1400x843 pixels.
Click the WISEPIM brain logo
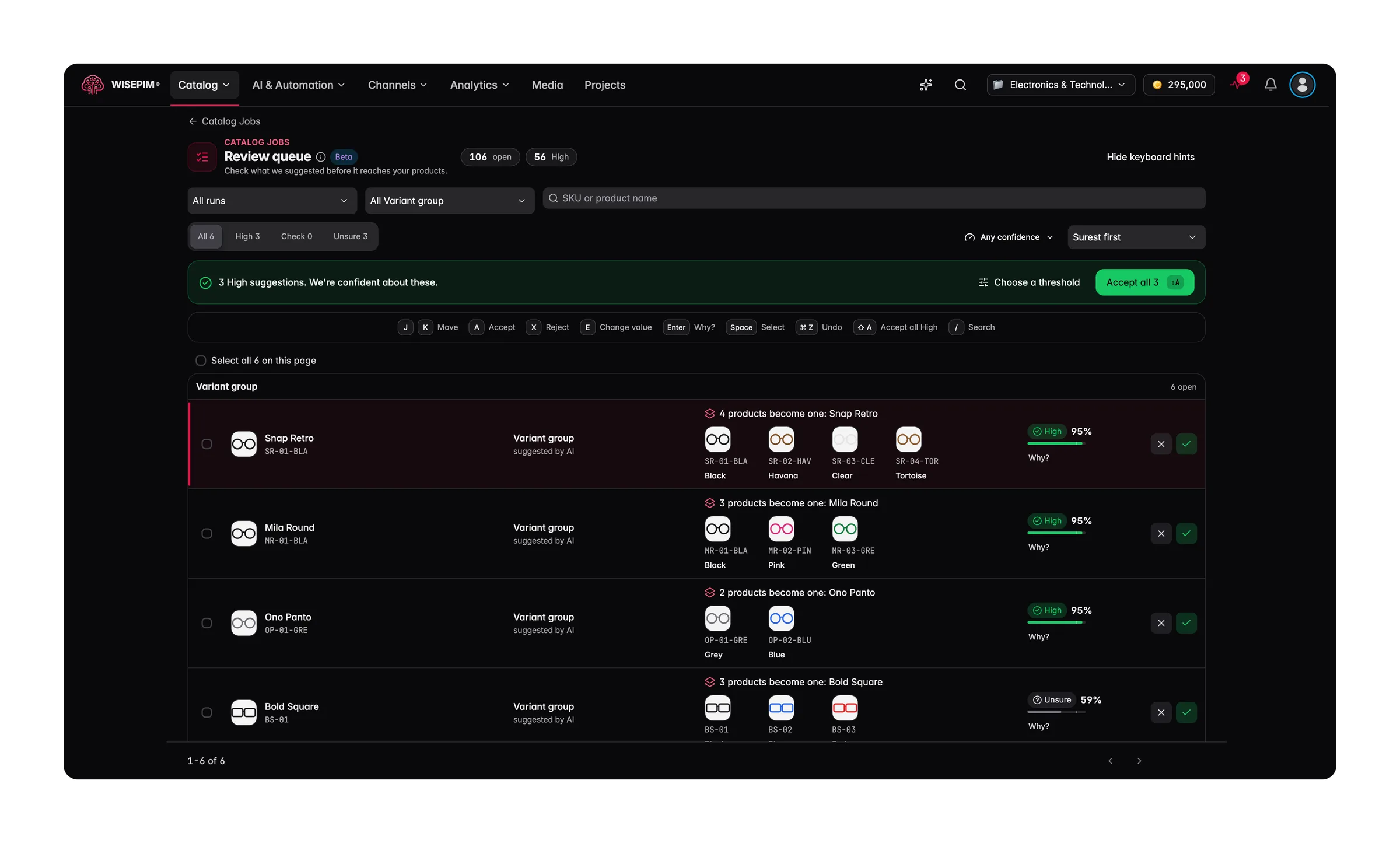(x=92, y=85)
